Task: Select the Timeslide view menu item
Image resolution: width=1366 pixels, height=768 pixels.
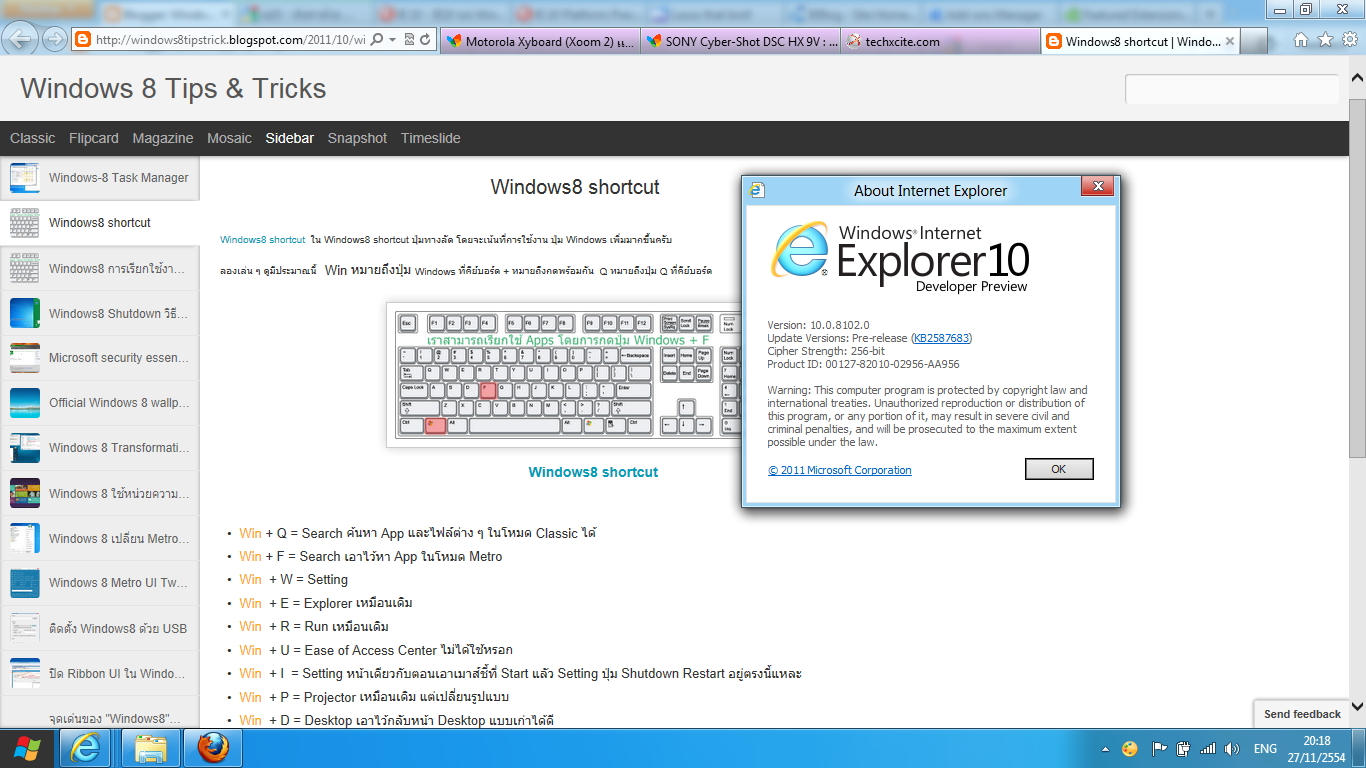Action: pos(431,138)
